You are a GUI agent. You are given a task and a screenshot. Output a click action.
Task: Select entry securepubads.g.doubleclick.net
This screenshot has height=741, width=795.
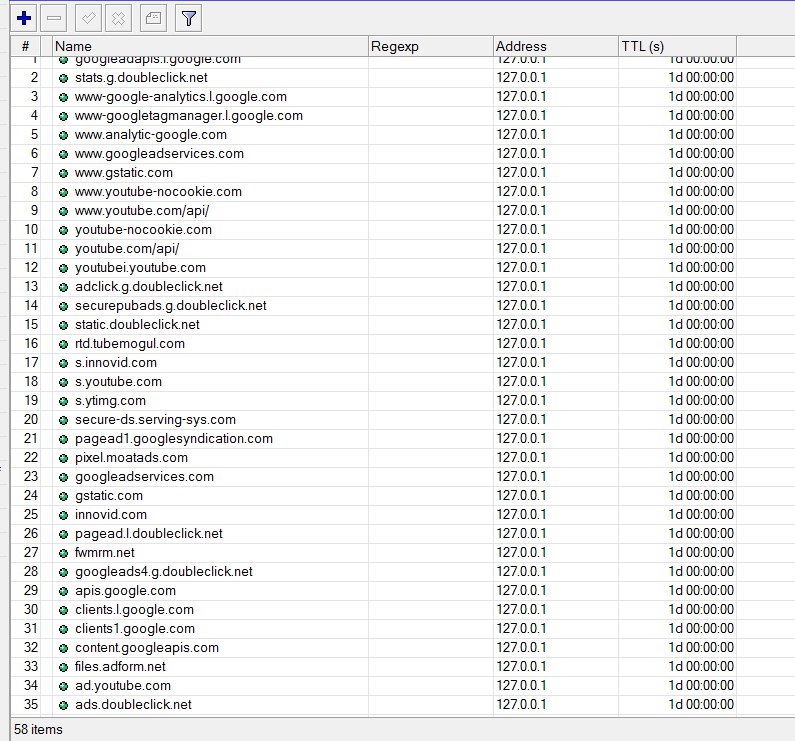pos(171,305)
